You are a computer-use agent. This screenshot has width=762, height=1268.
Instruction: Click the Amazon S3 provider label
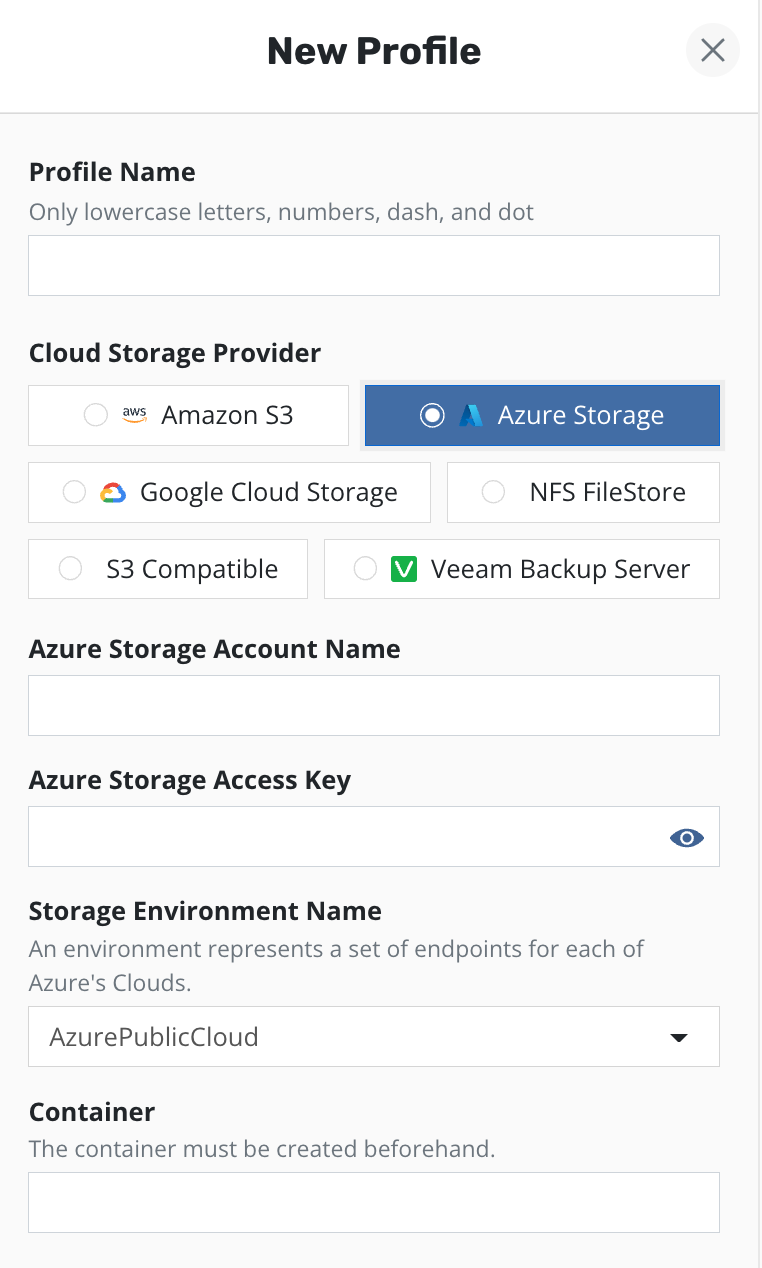click(227, 415)
